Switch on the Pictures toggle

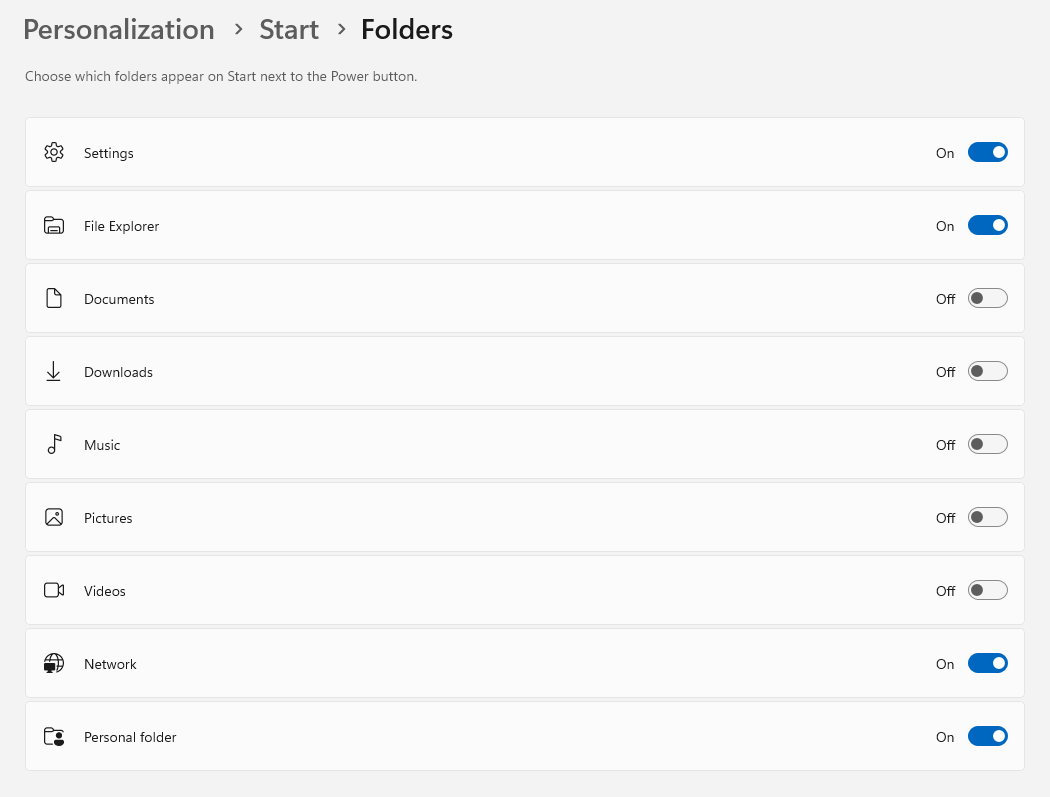click(987, 517)
